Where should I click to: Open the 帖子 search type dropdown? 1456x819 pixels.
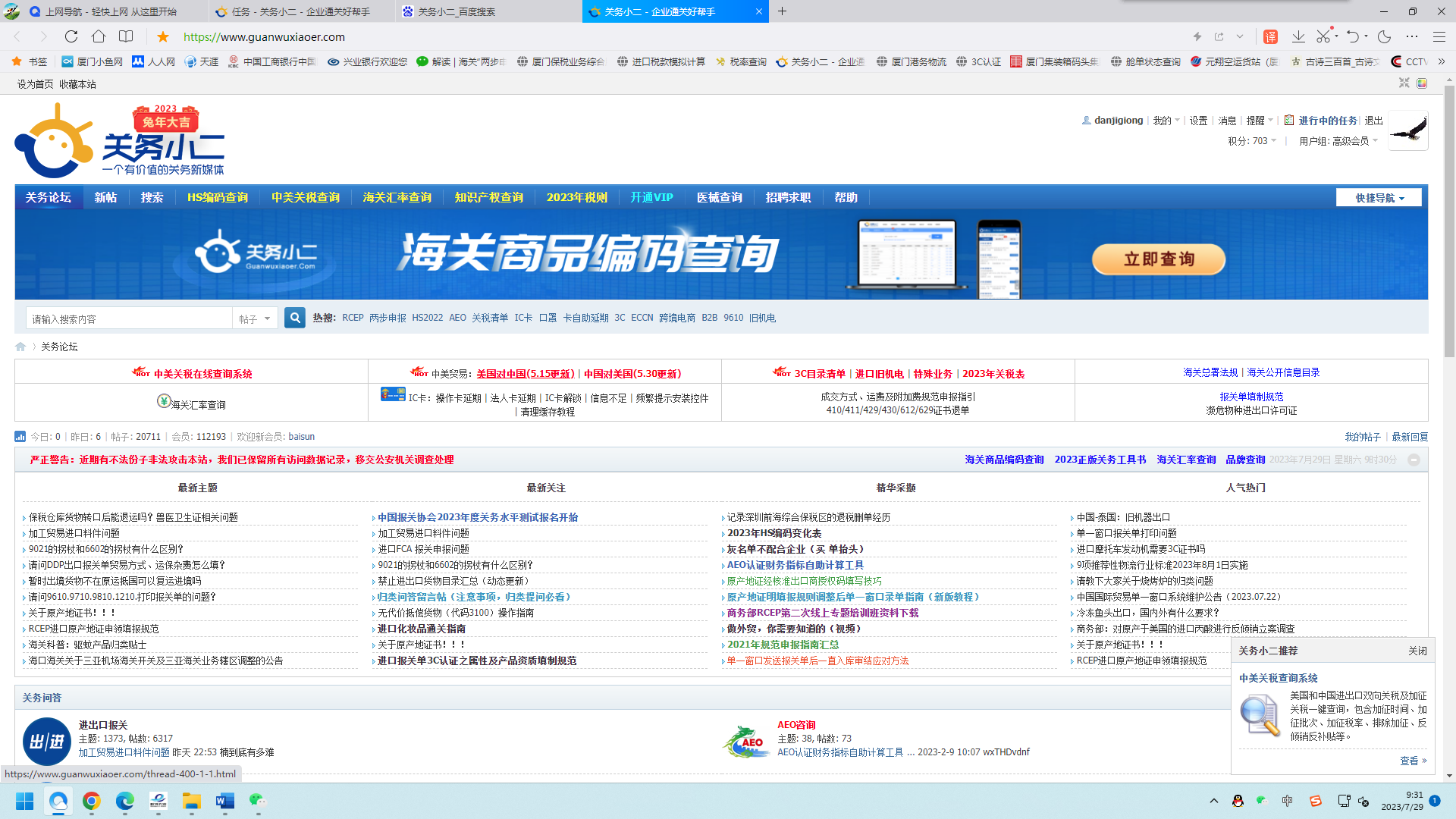(x=255, y=319)
